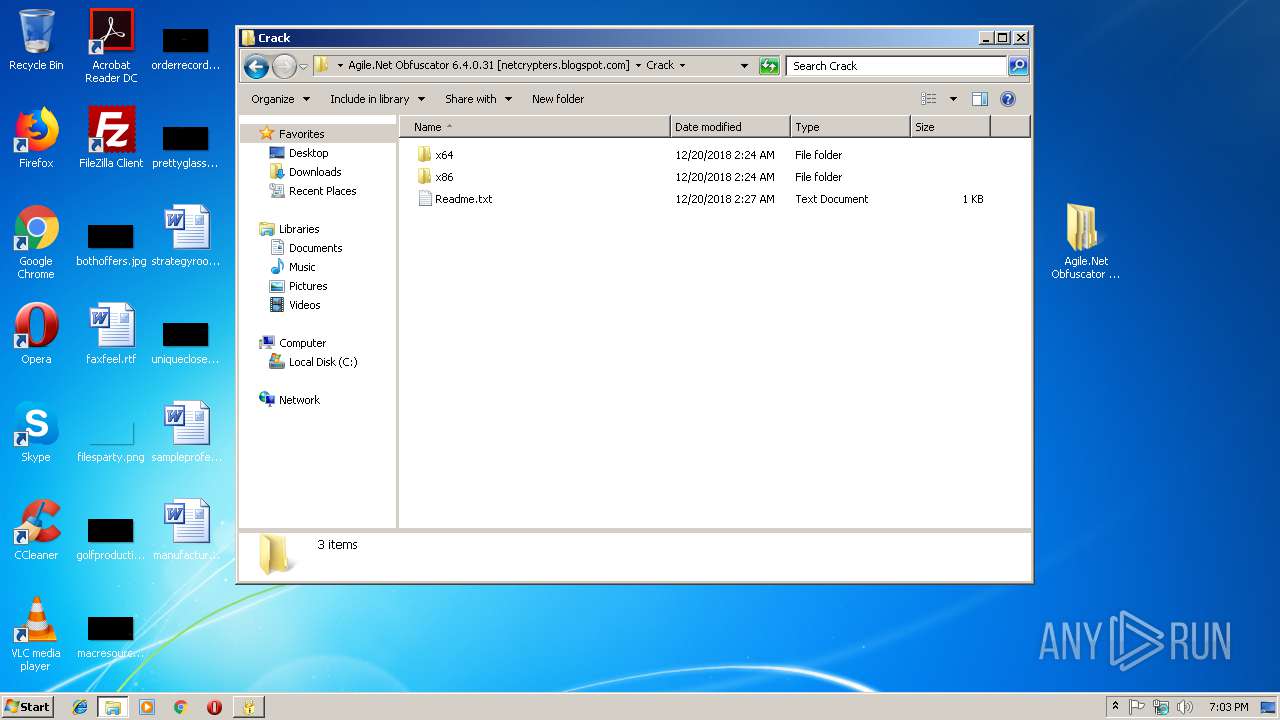The image size is (1280, 720).
Task: Sort by the Type column header
Action: point(850,127)
